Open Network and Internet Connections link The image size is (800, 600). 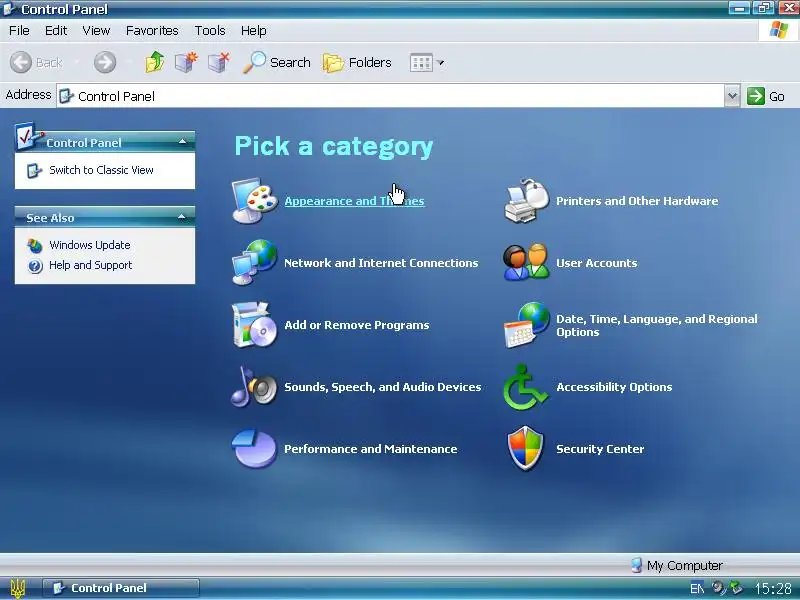click(x=381, y=263)
